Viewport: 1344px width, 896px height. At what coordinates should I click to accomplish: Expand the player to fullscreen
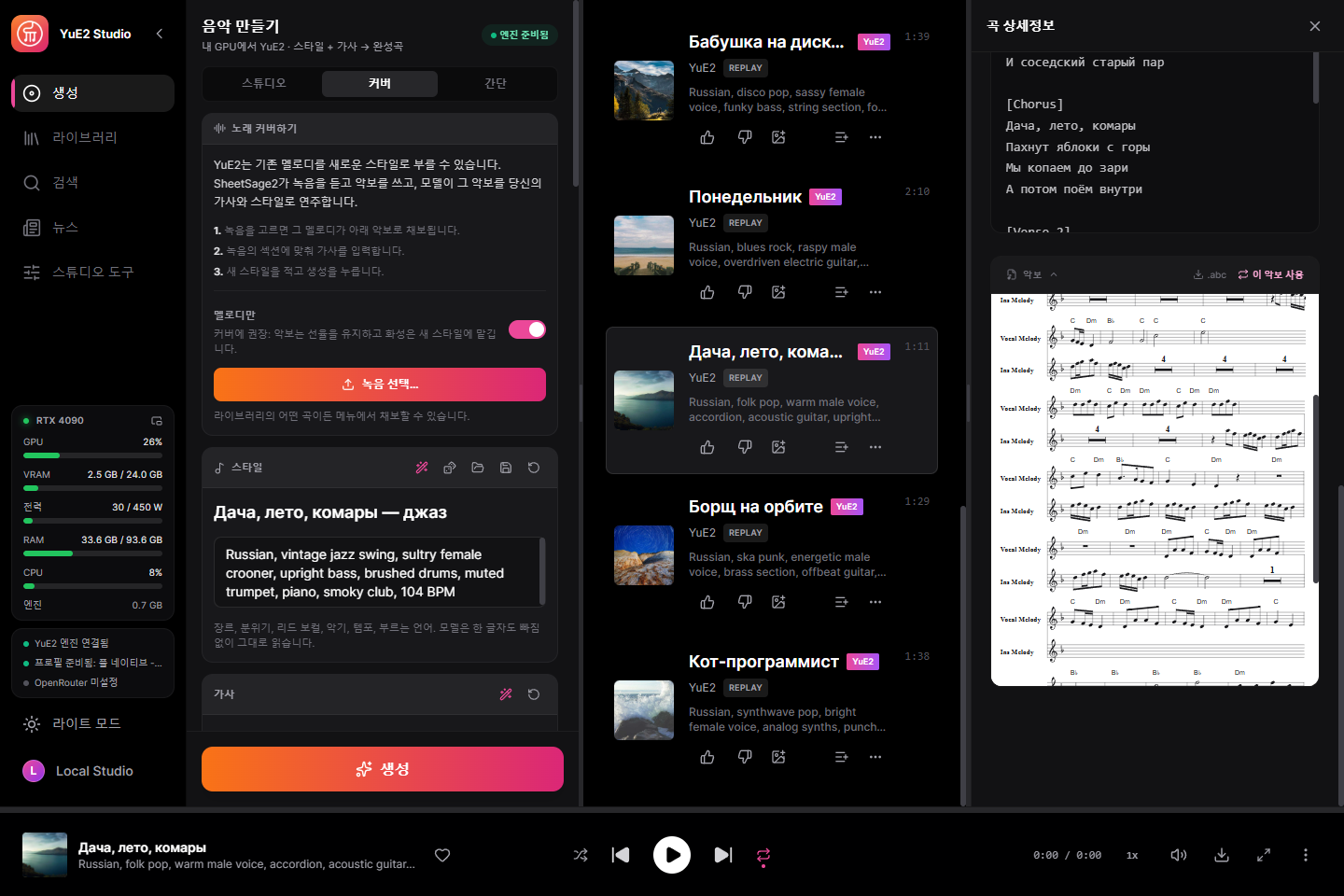(1264, 855)
